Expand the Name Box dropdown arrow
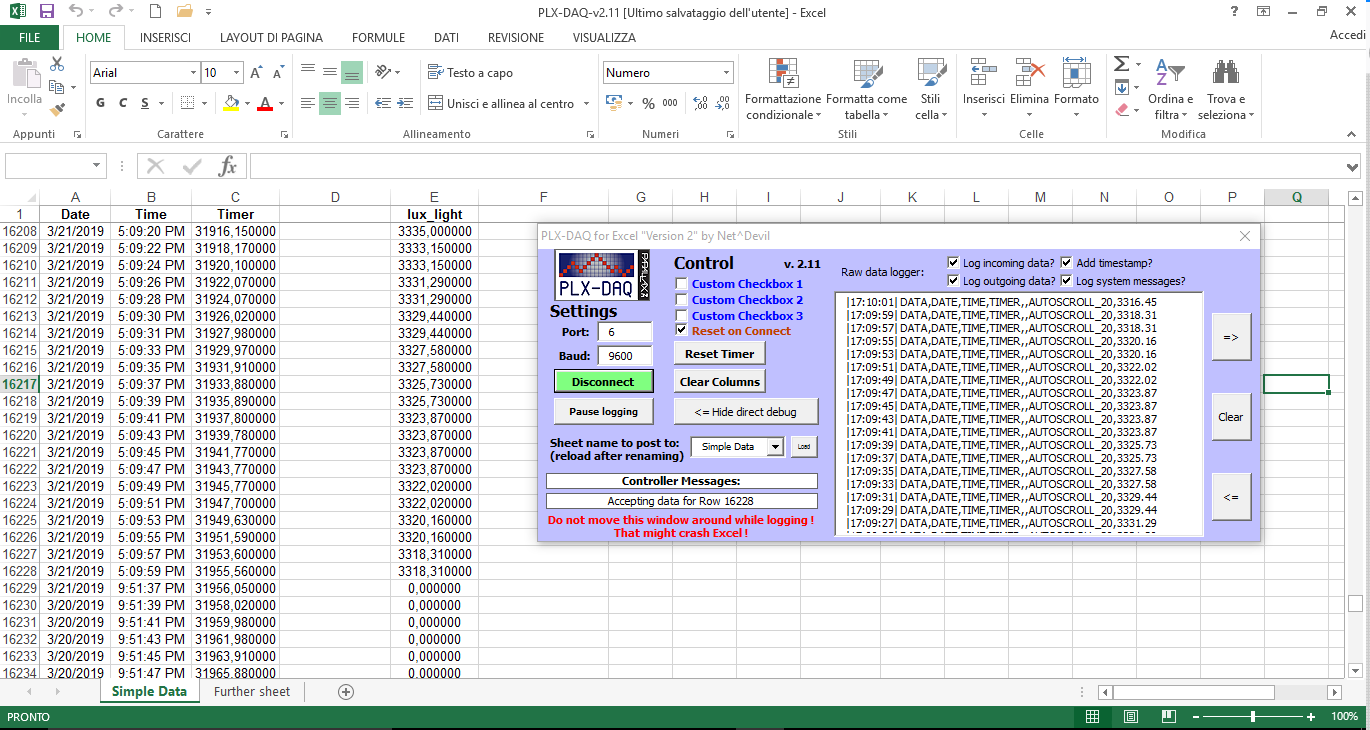Screen dimensions: 1370x730 [x=97, y=166]
